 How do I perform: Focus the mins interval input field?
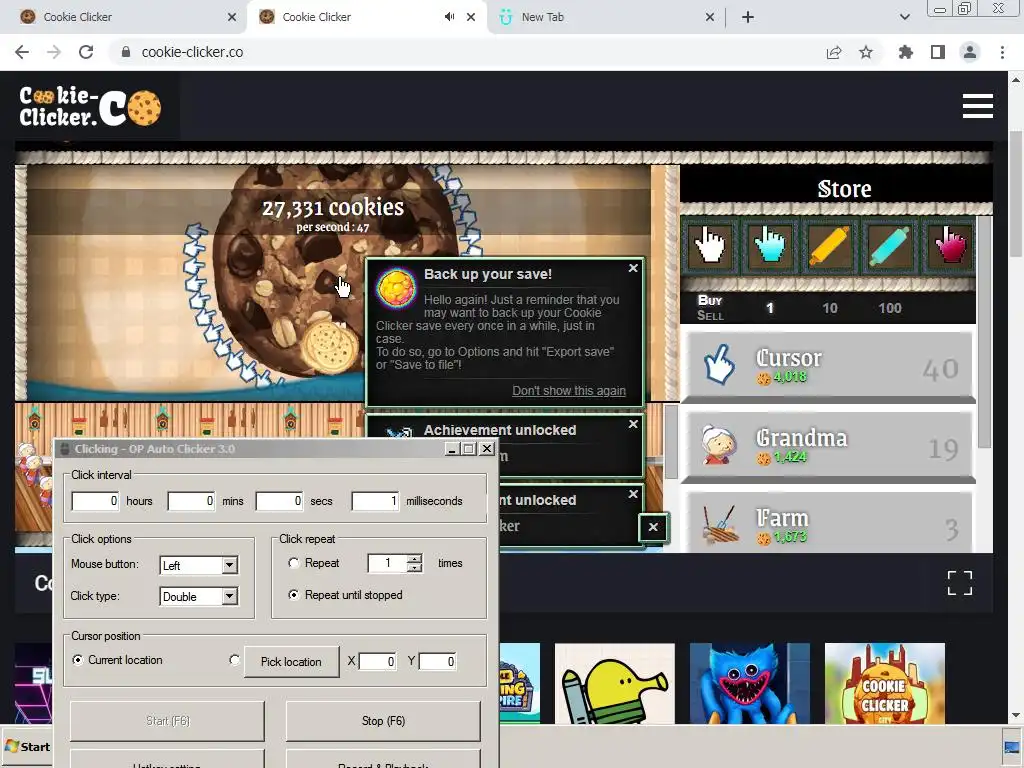click(191, 501)
